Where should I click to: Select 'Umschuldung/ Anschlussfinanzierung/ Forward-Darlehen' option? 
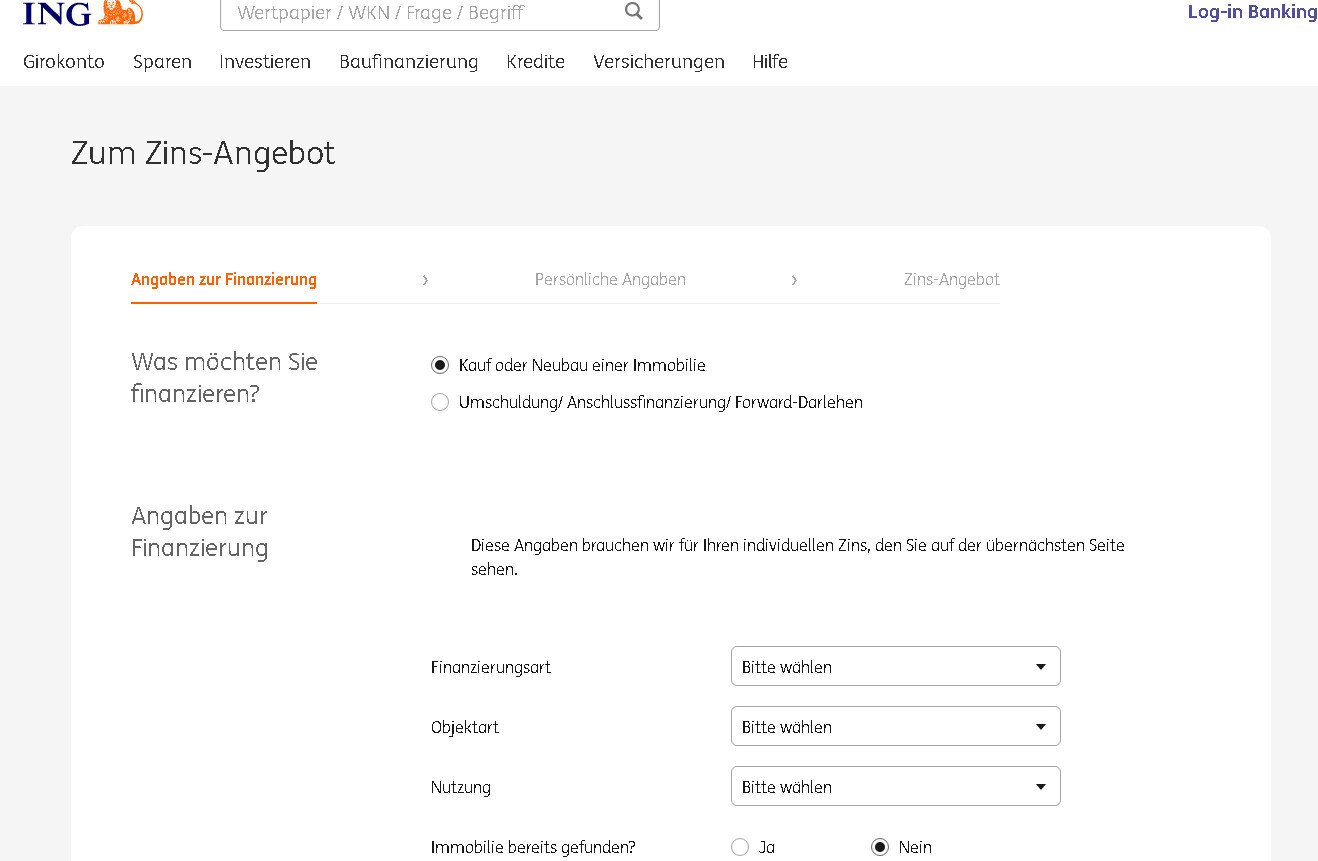[440, 402]
